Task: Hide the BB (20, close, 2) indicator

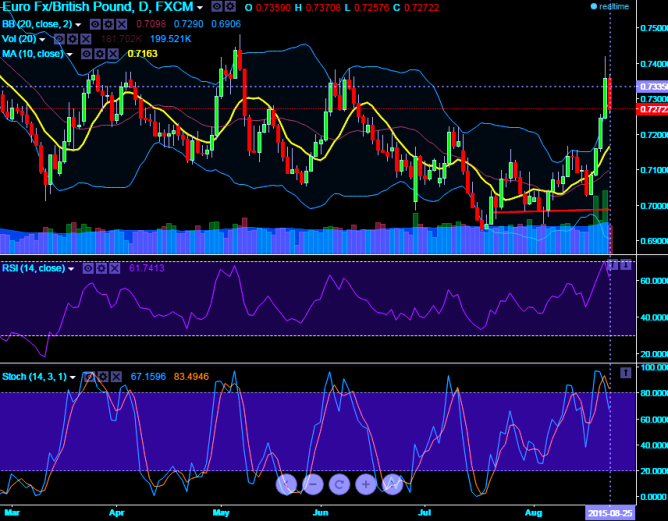Action: 95,24
